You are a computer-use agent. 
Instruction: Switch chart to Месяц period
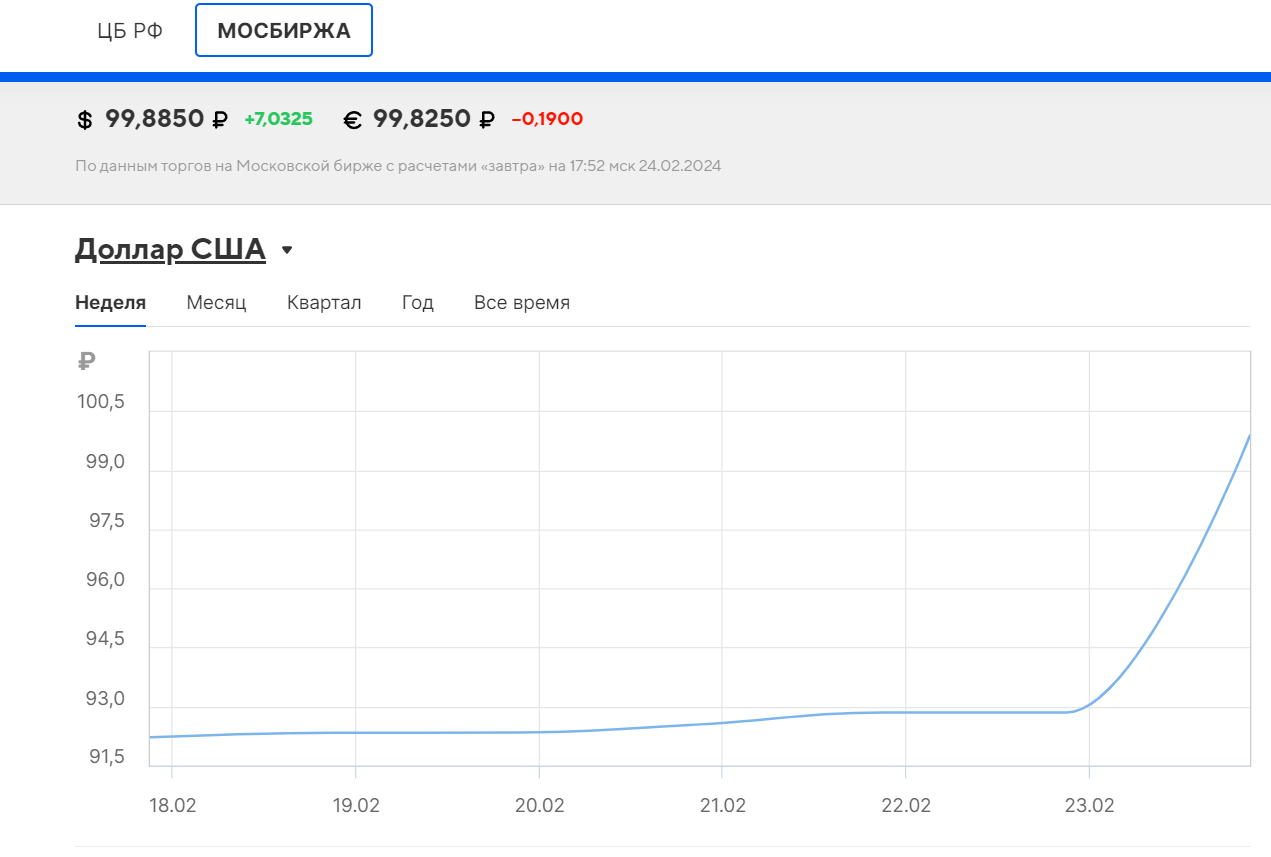coord(216,303)
